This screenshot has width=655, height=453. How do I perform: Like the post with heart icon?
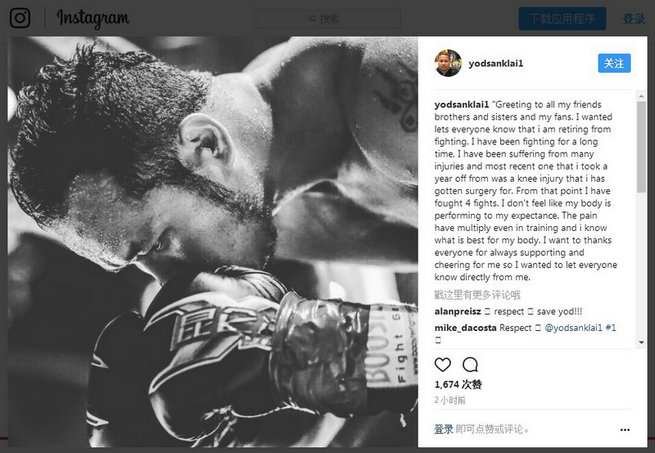click(443, 365)
